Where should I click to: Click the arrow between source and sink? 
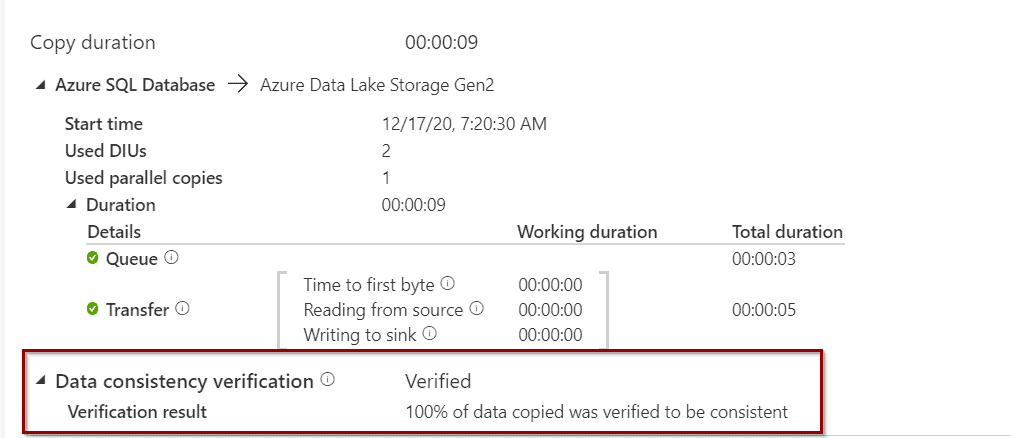coord(239,85)
